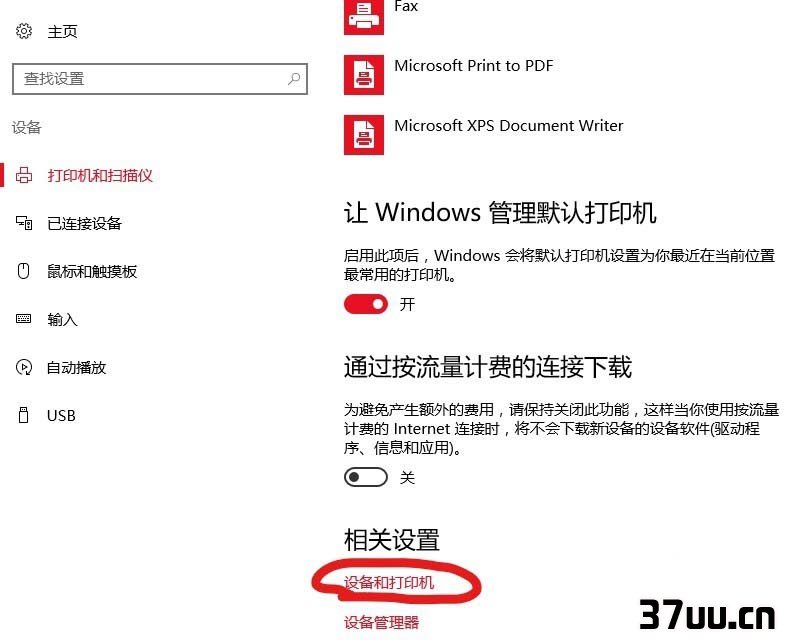This screenshot has height=640, width=788.
Task: Open the 已连接设备 settings page
Action: [x=84, y=223]
